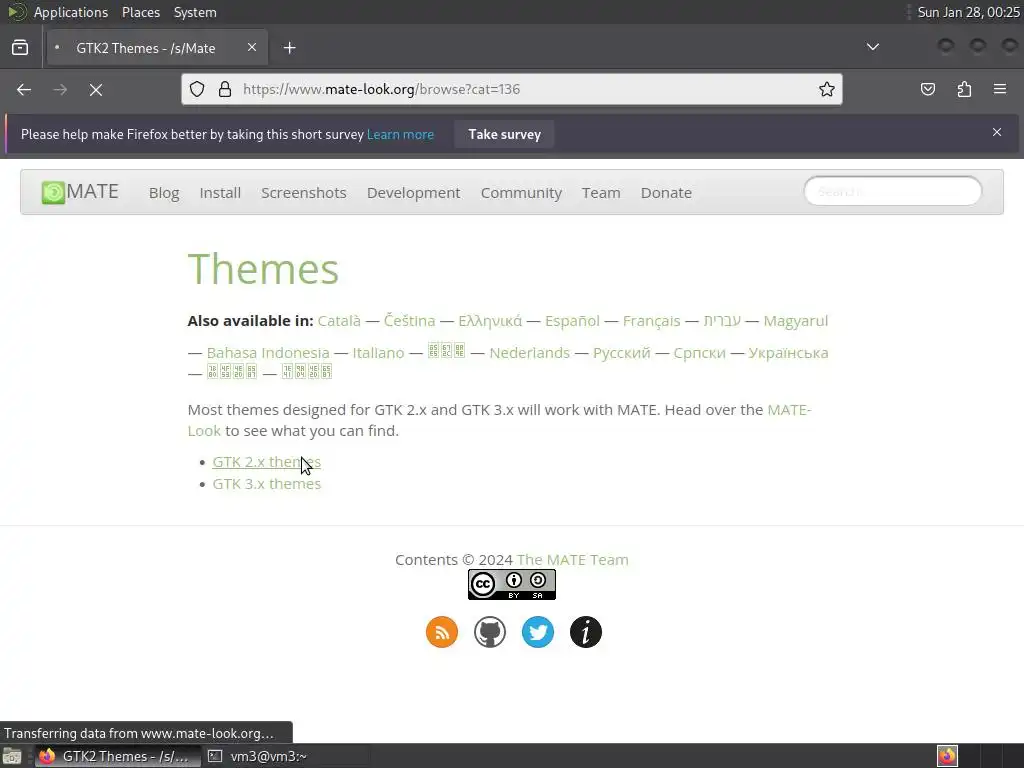Screen dimensions: 1024x768
Task: Open The MATE Team footer link
Action: tap(573, 560)
